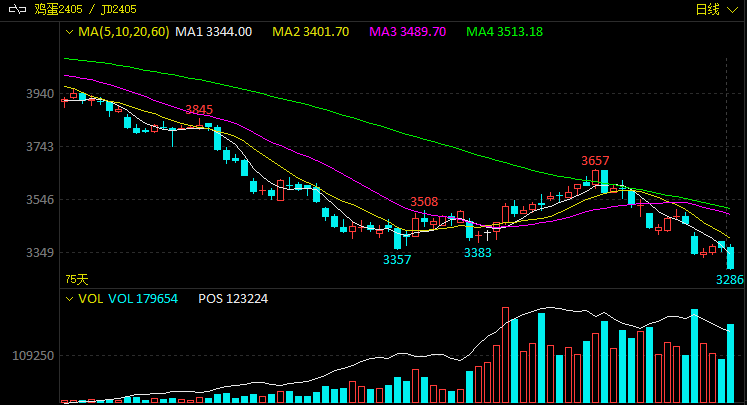Select the MA1 3344.00 white label
747x405 pixels.
tap(213, 32)
